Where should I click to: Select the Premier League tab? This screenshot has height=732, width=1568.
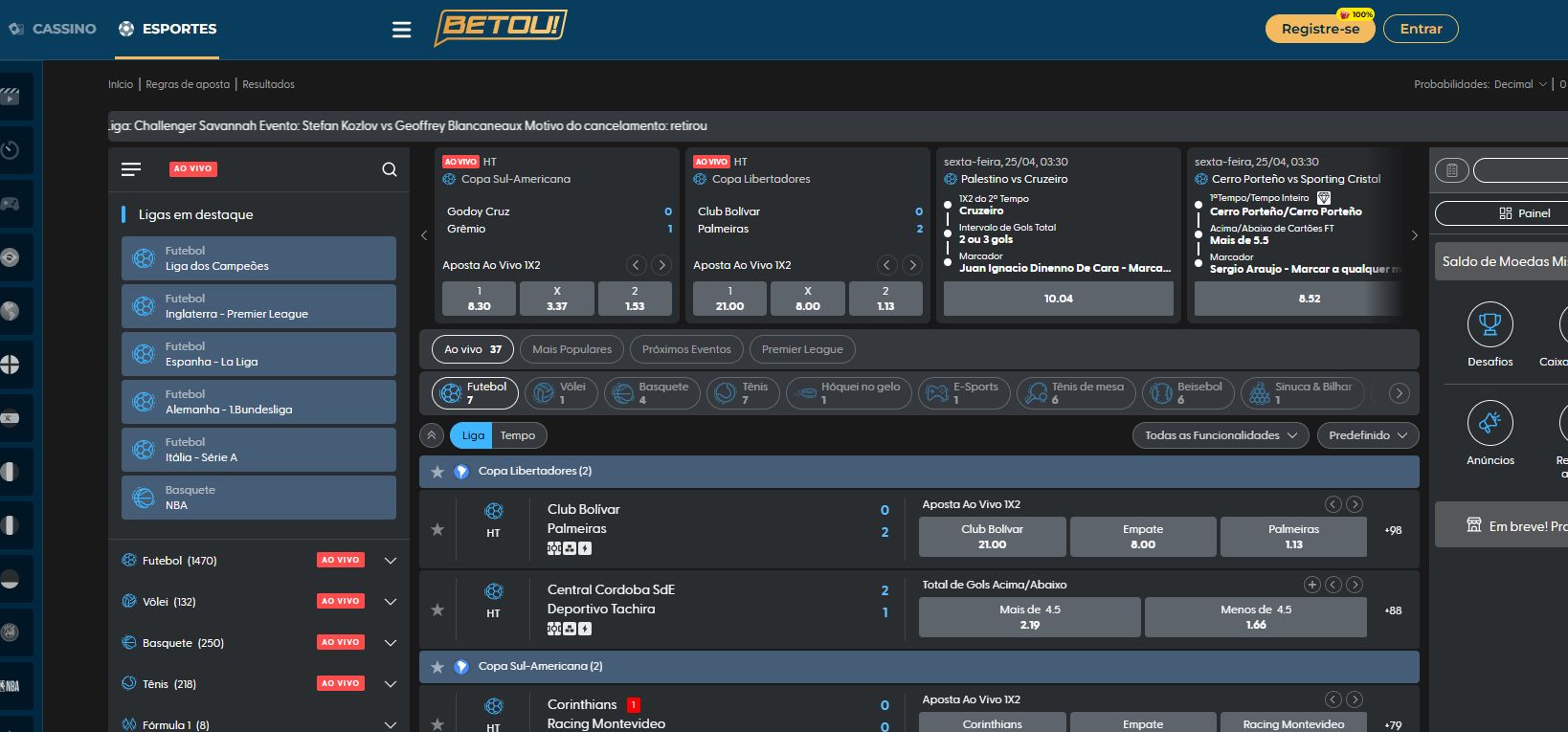coord(802,349)
